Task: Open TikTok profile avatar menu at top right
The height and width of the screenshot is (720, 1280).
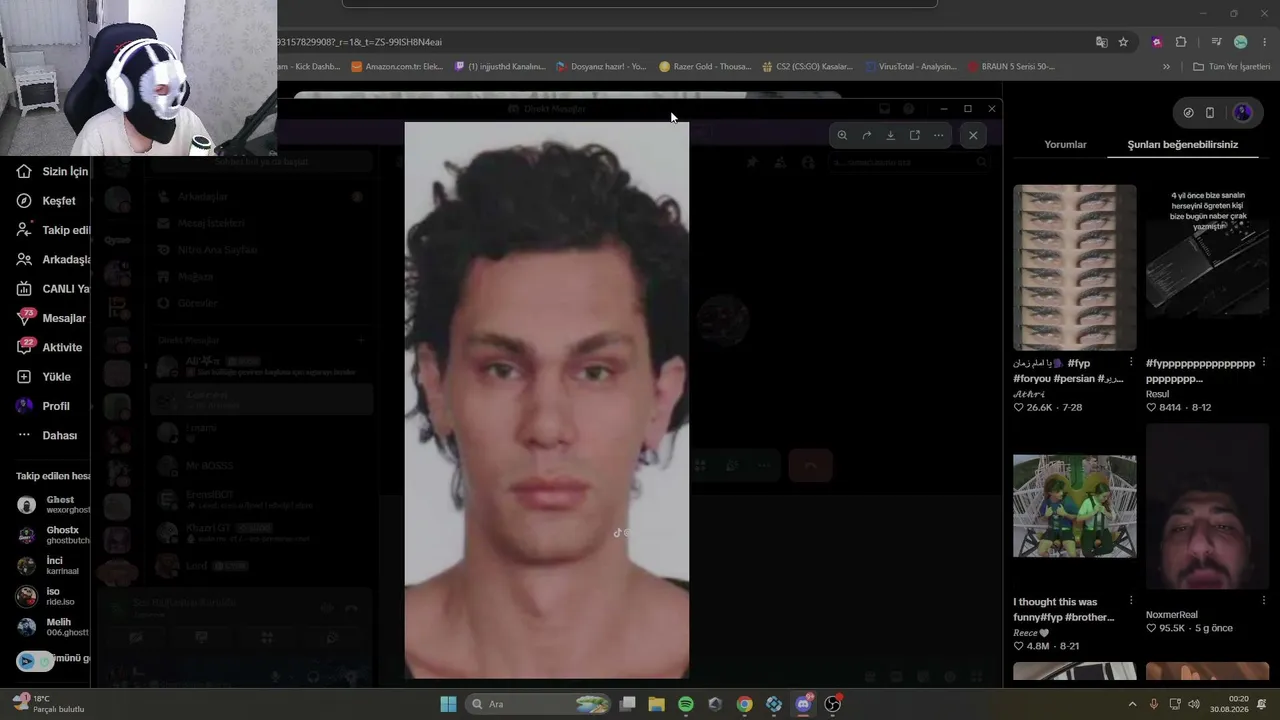Action: pyautogui.click(x=1243, y=113)
